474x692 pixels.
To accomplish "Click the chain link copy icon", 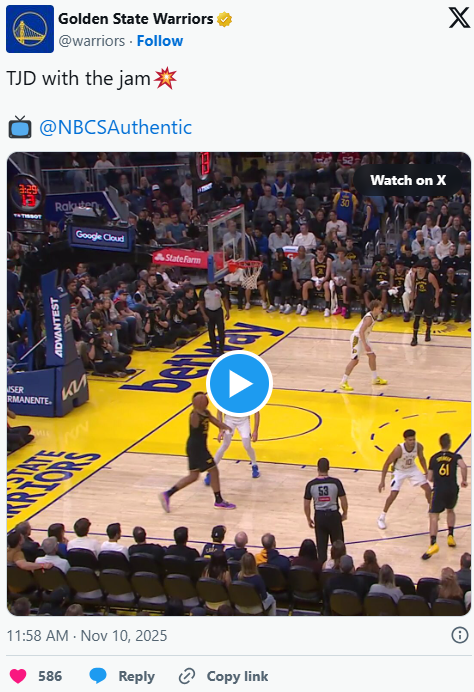I will [187, 676].
